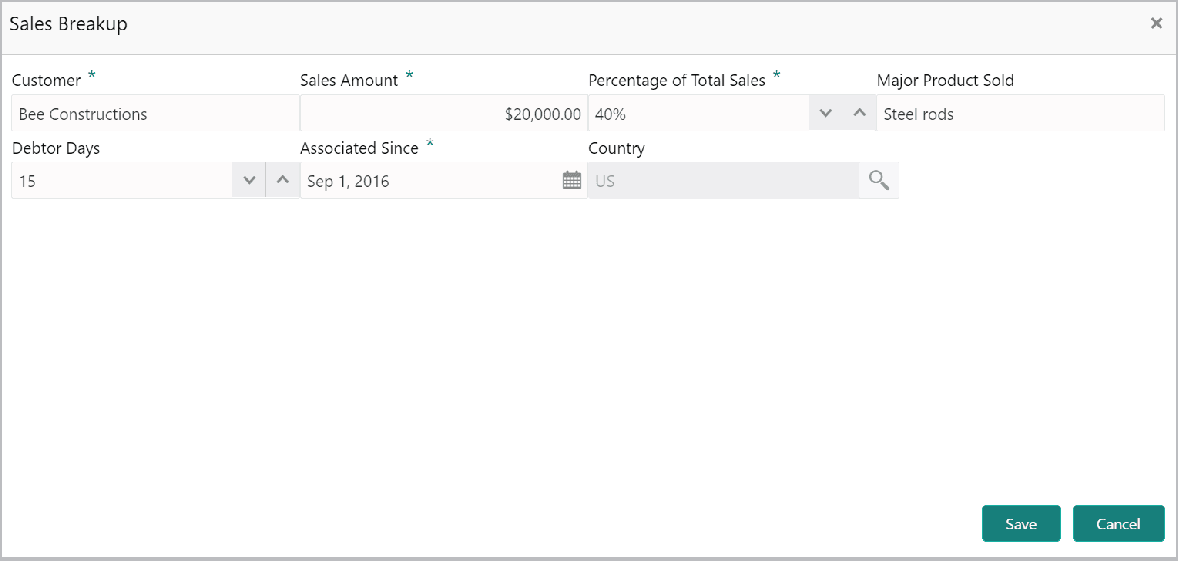Select the Debtor Days field showing 15
Viewport: 1178px width, 562px height.
point(122,180)
